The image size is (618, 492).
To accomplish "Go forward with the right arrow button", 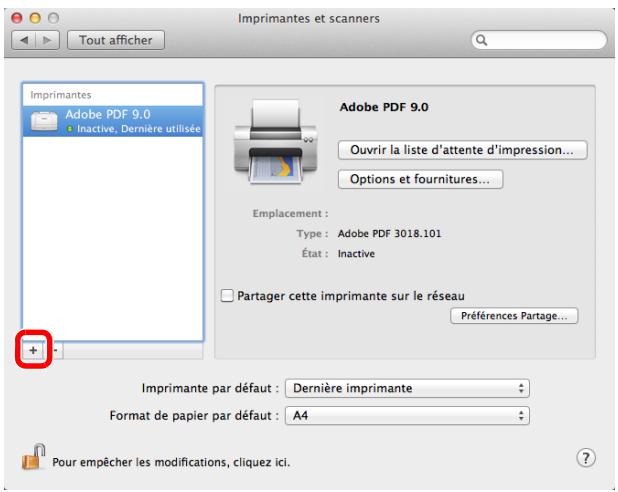I will [47, 40].
